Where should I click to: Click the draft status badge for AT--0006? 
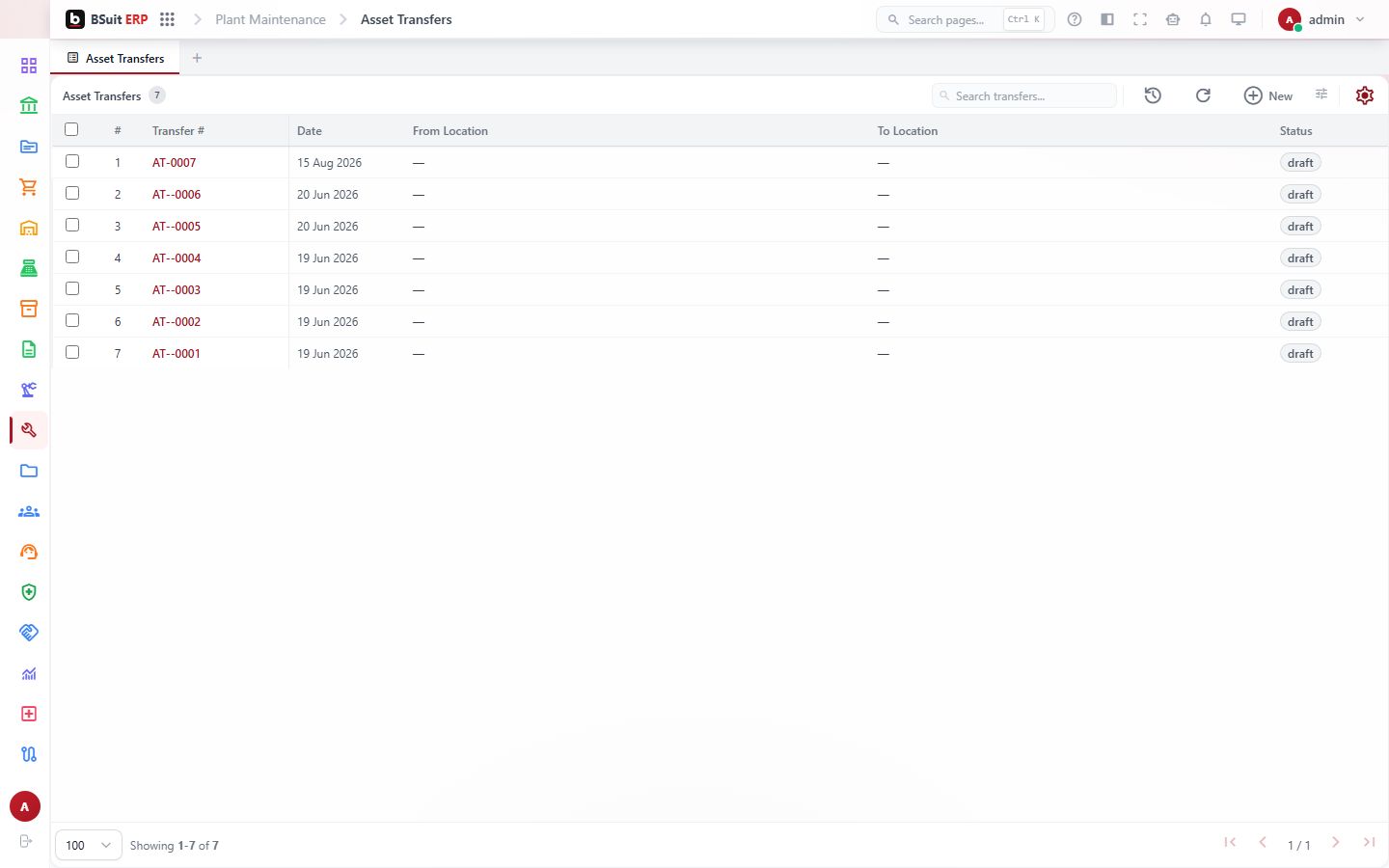[x=1300, y=195]
